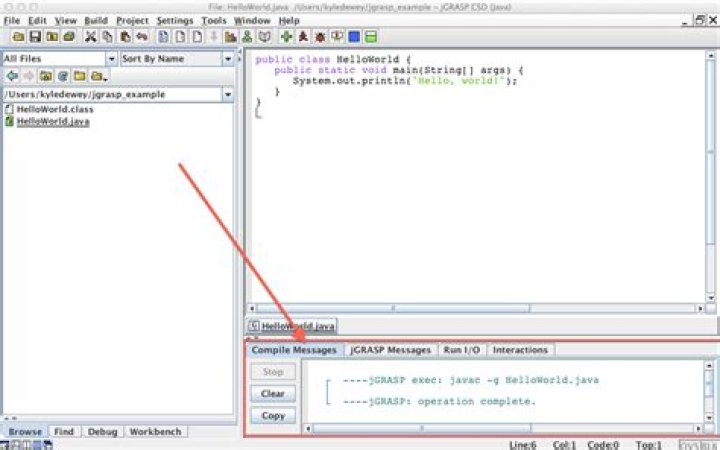Click the green split-window toolbar icon
This screenshot has height=450, width=720.
(x=371, y=36)
